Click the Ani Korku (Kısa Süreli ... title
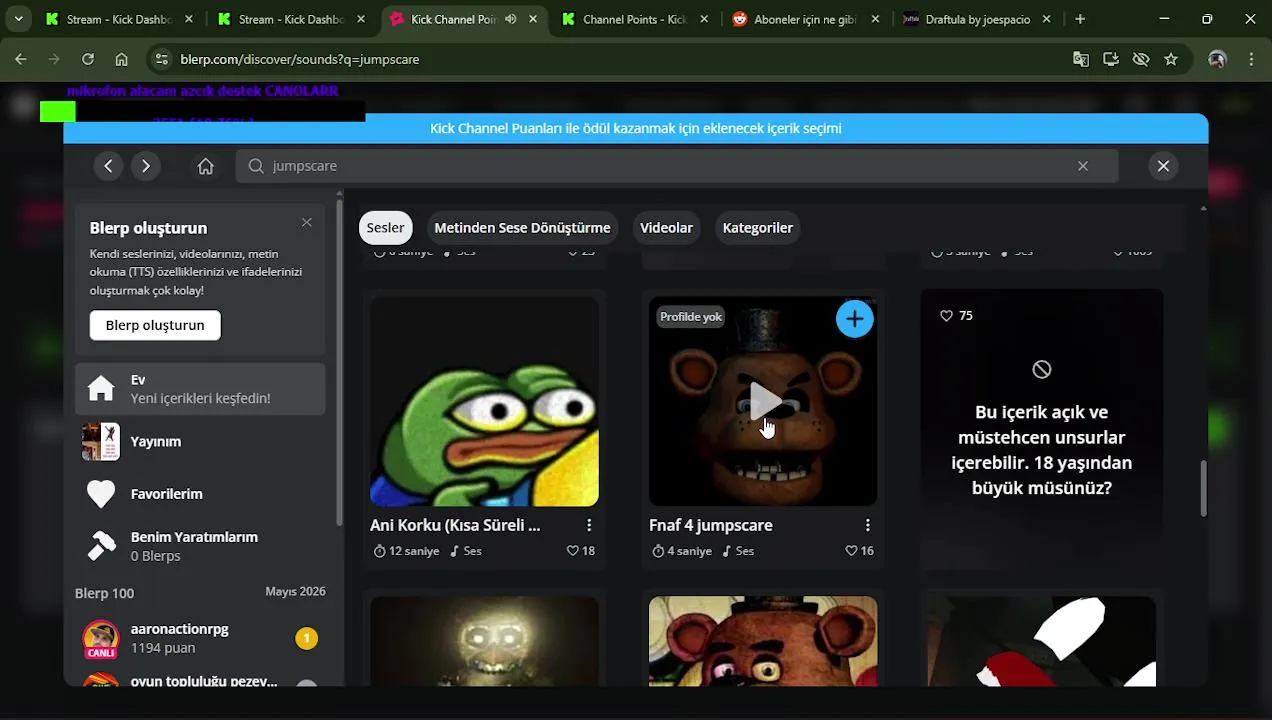Screen dimensions: 1272x720 pyautogui.click(x=455, y=525)
